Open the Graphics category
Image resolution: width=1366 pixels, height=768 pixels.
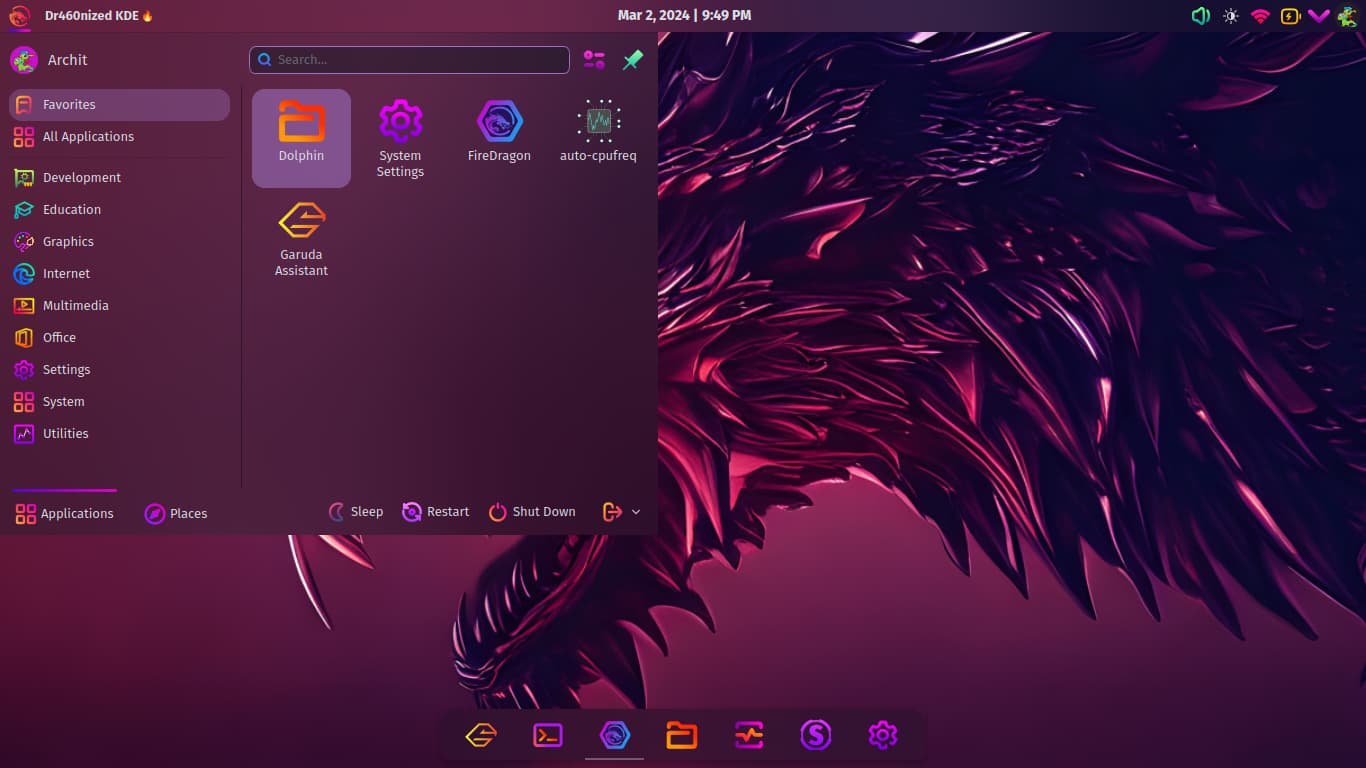coord(120,242)
